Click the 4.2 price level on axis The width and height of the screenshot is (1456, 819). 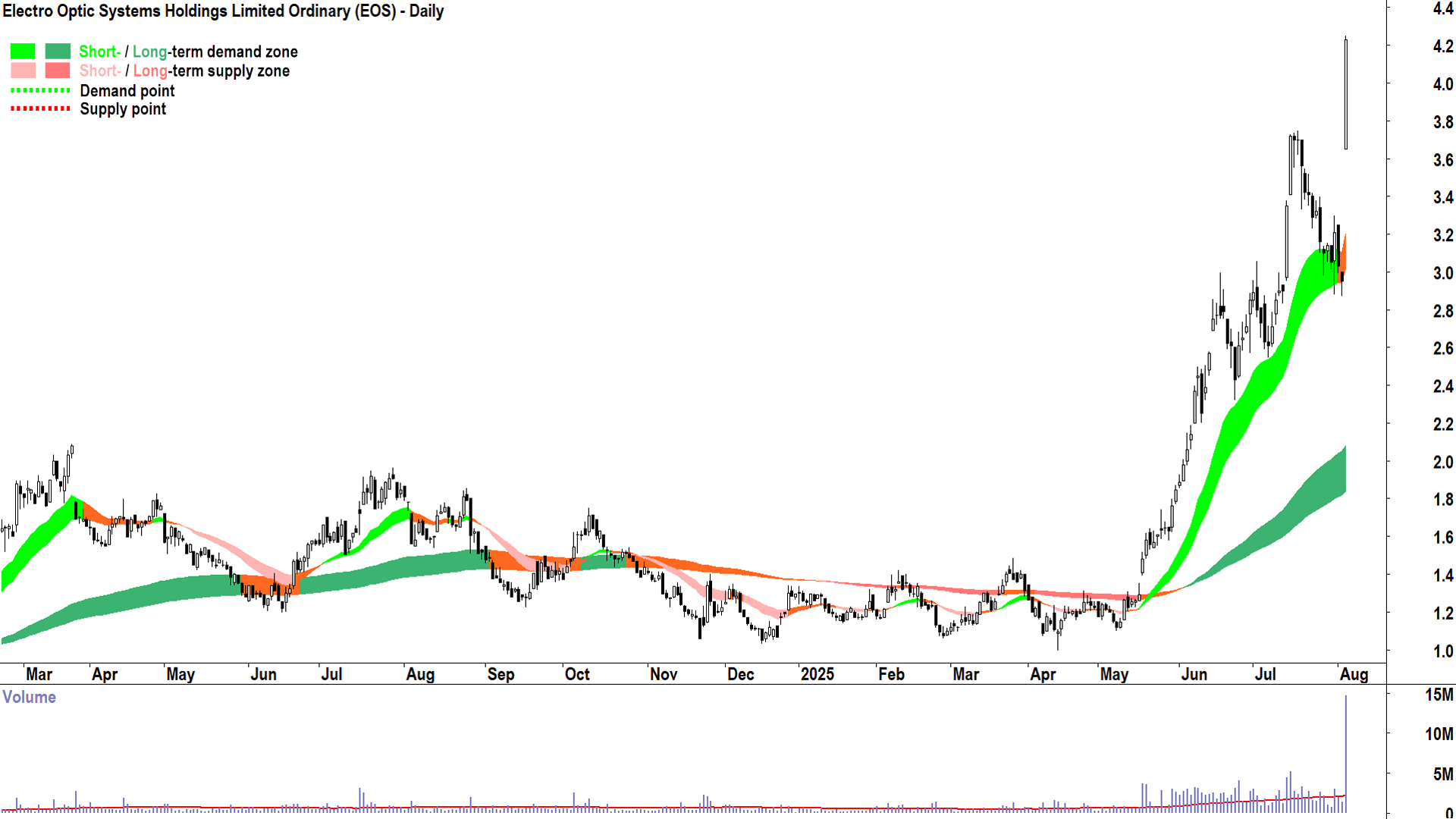tap(1442, 46)
